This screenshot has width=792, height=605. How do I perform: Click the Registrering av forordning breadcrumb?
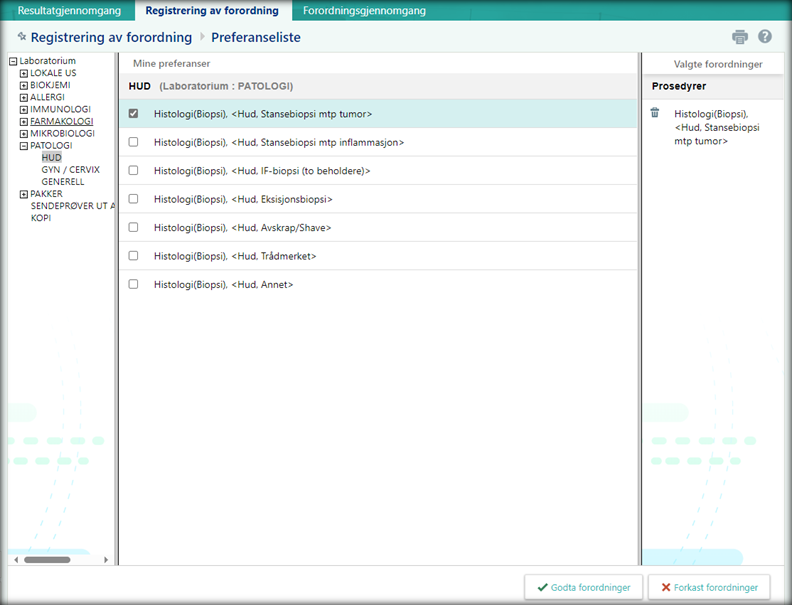111,37
